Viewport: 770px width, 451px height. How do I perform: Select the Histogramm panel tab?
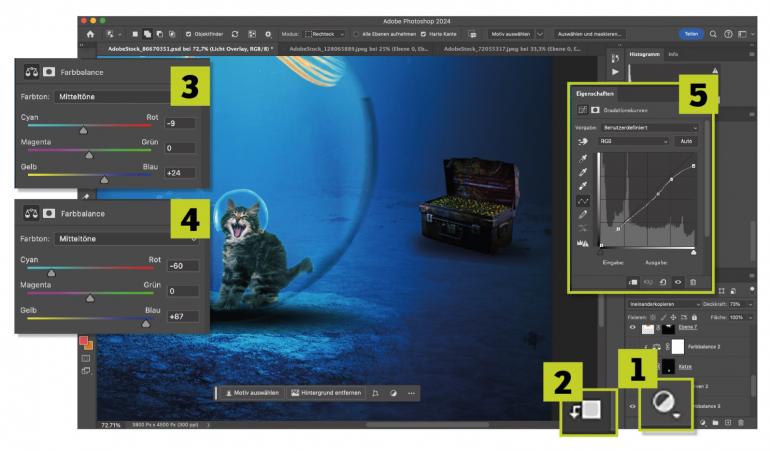644,54
